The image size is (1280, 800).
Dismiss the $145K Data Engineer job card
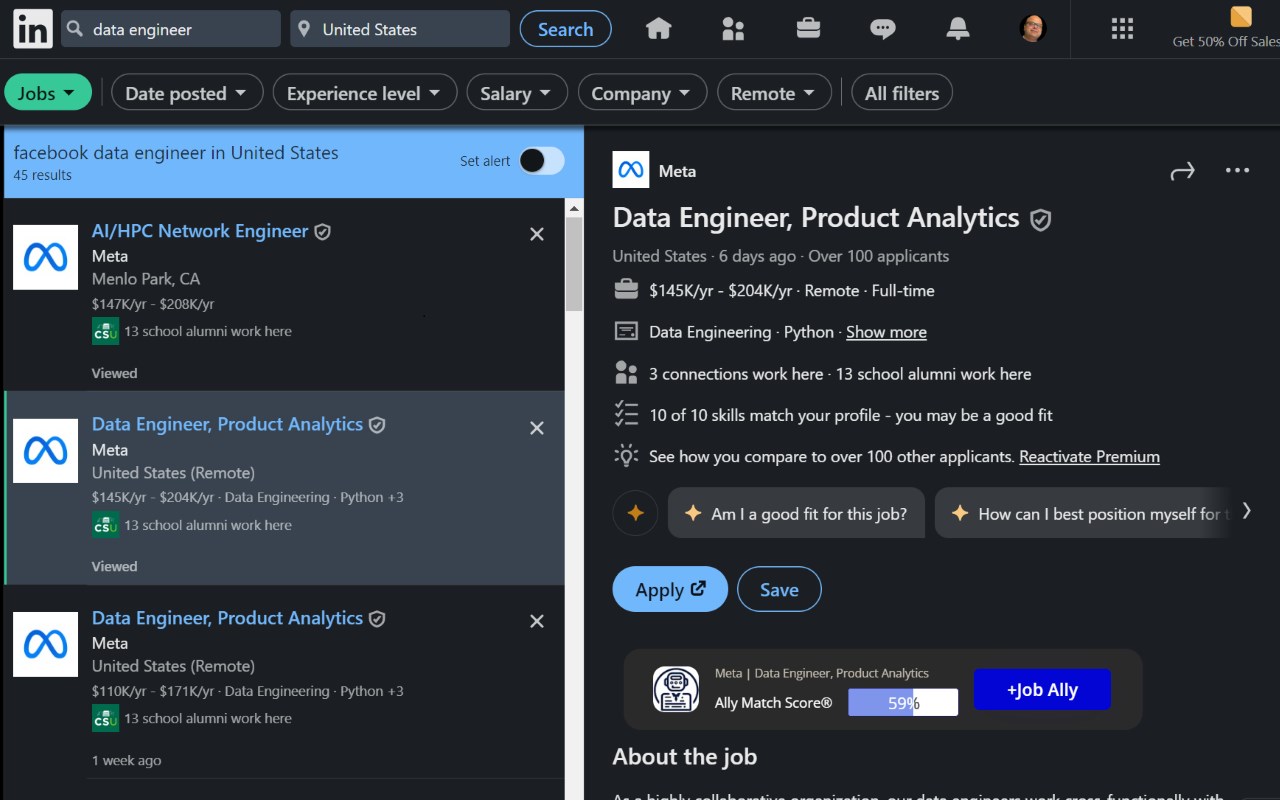point(537,428)
